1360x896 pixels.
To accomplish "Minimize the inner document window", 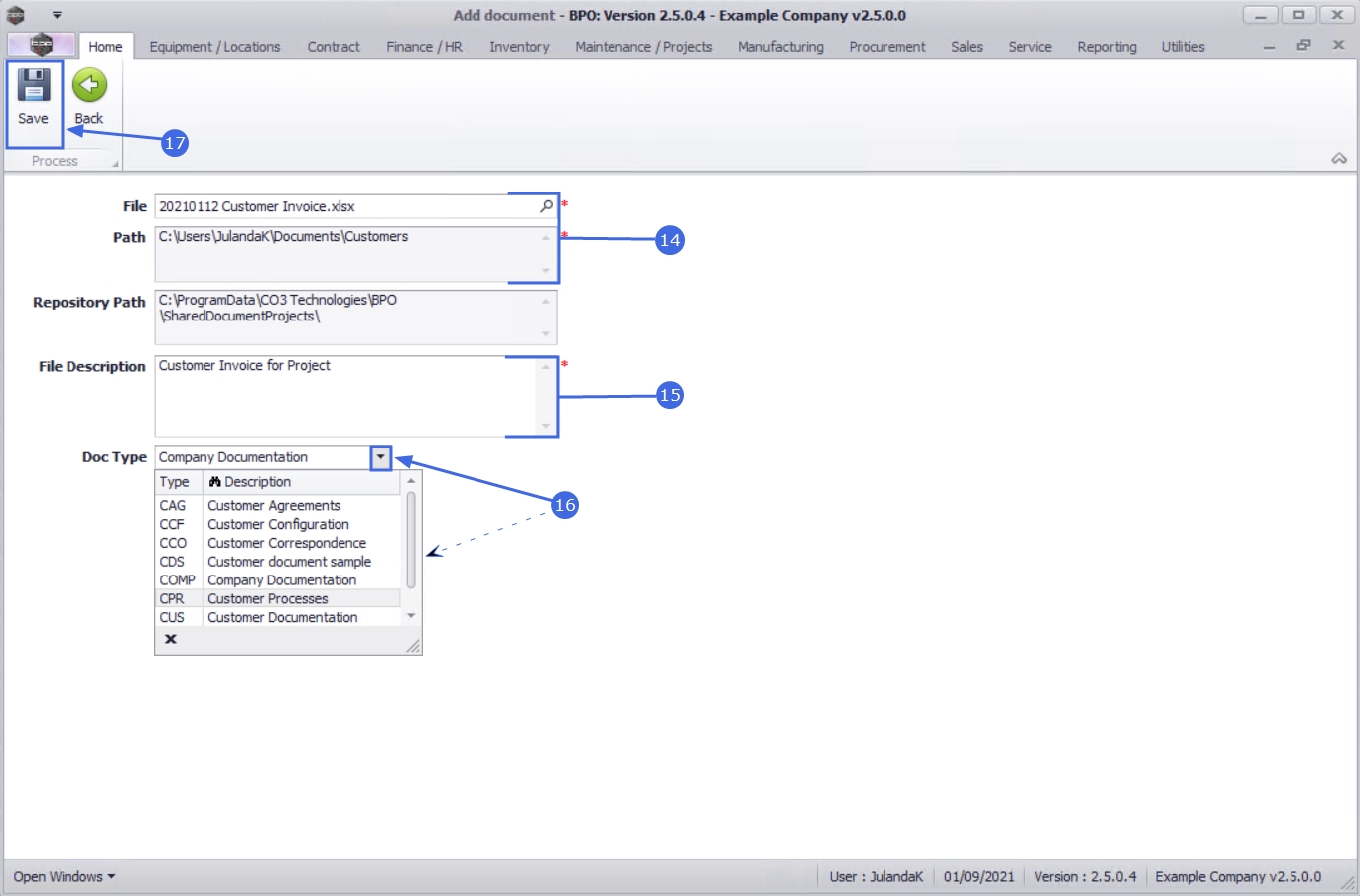I will [1269, 46].
